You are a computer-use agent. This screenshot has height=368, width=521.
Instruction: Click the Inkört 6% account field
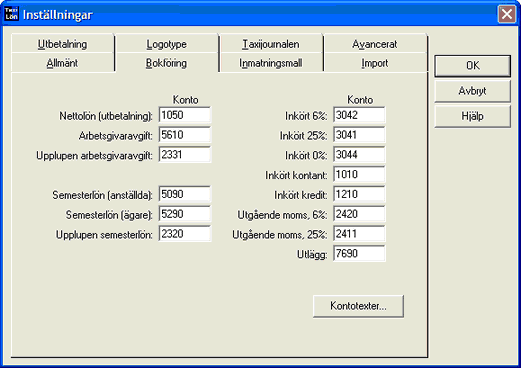pyautogui.click(x=359, y=115)
